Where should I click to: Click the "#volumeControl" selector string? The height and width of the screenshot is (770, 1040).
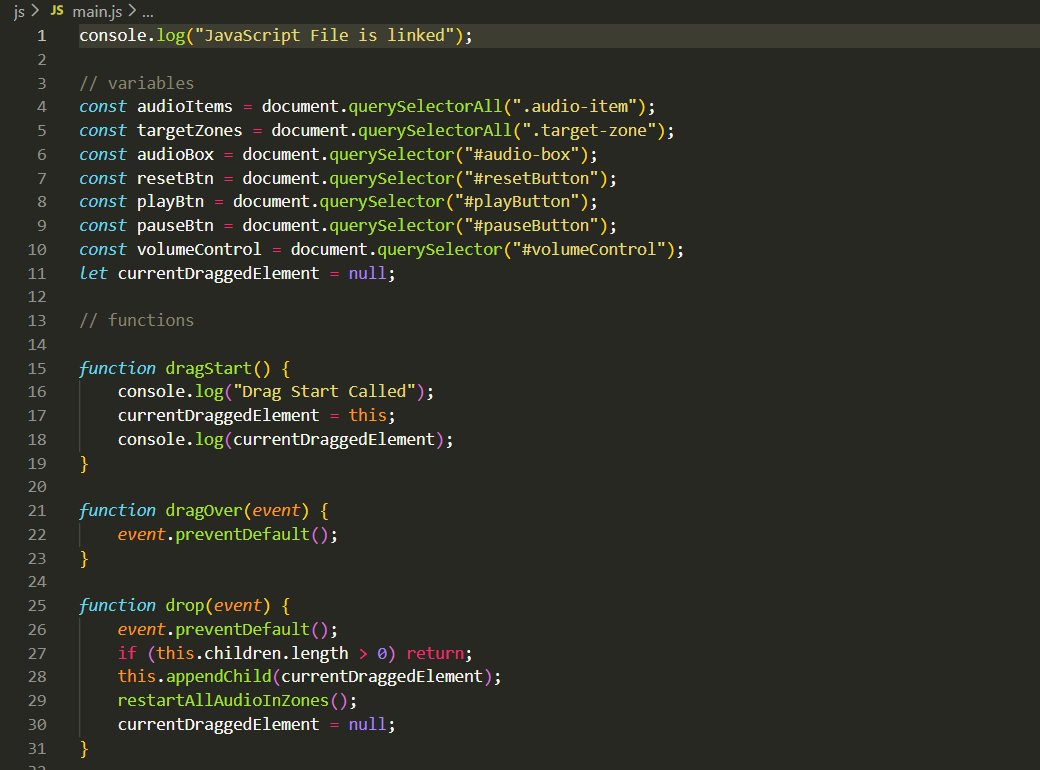coord(598,250)
